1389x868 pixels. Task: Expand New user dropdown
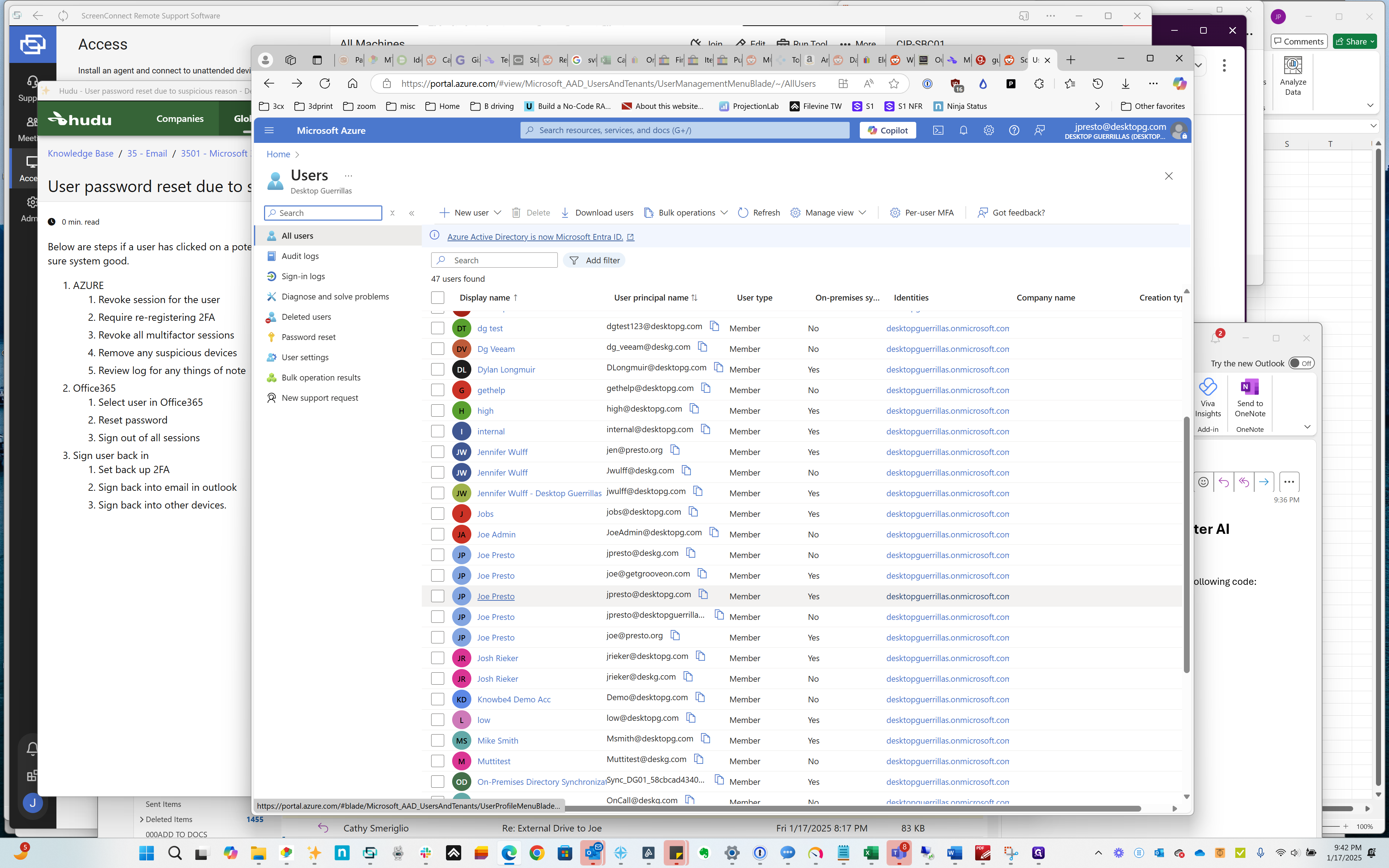coord(498,212)
